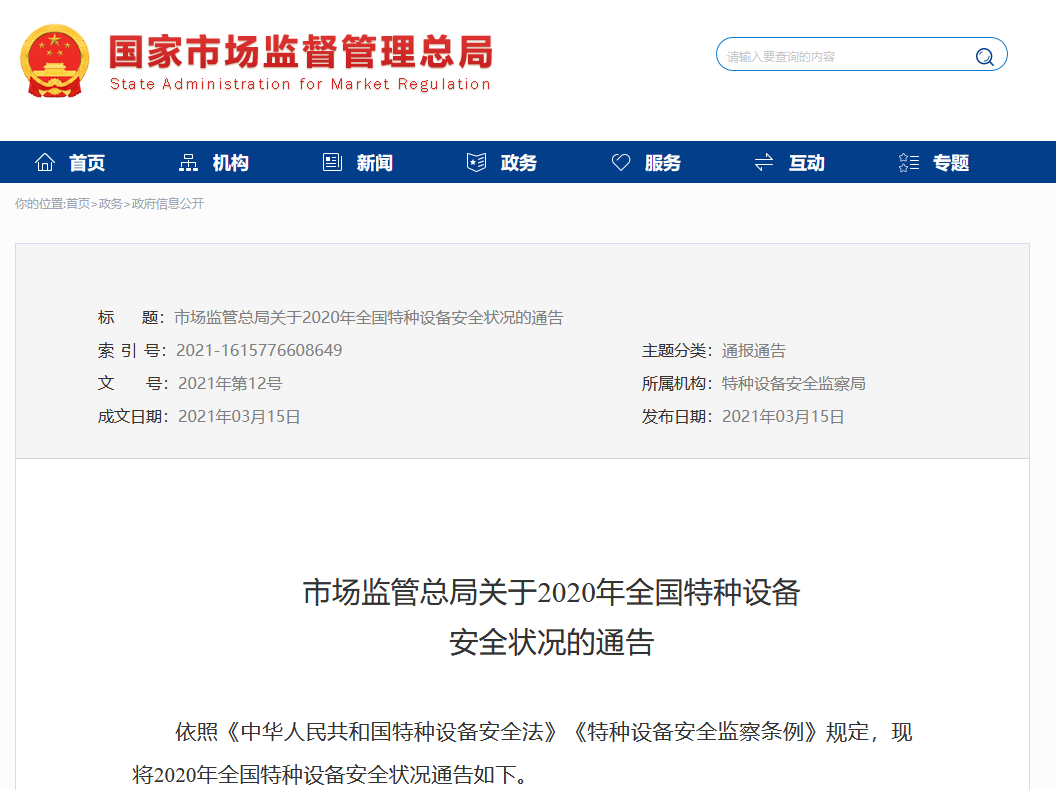Image resolution: width=1056 pixels, height=790 pixels.
Task: Open 政府信息公开 breadcrumb link
Action: (x=168, y=204)
